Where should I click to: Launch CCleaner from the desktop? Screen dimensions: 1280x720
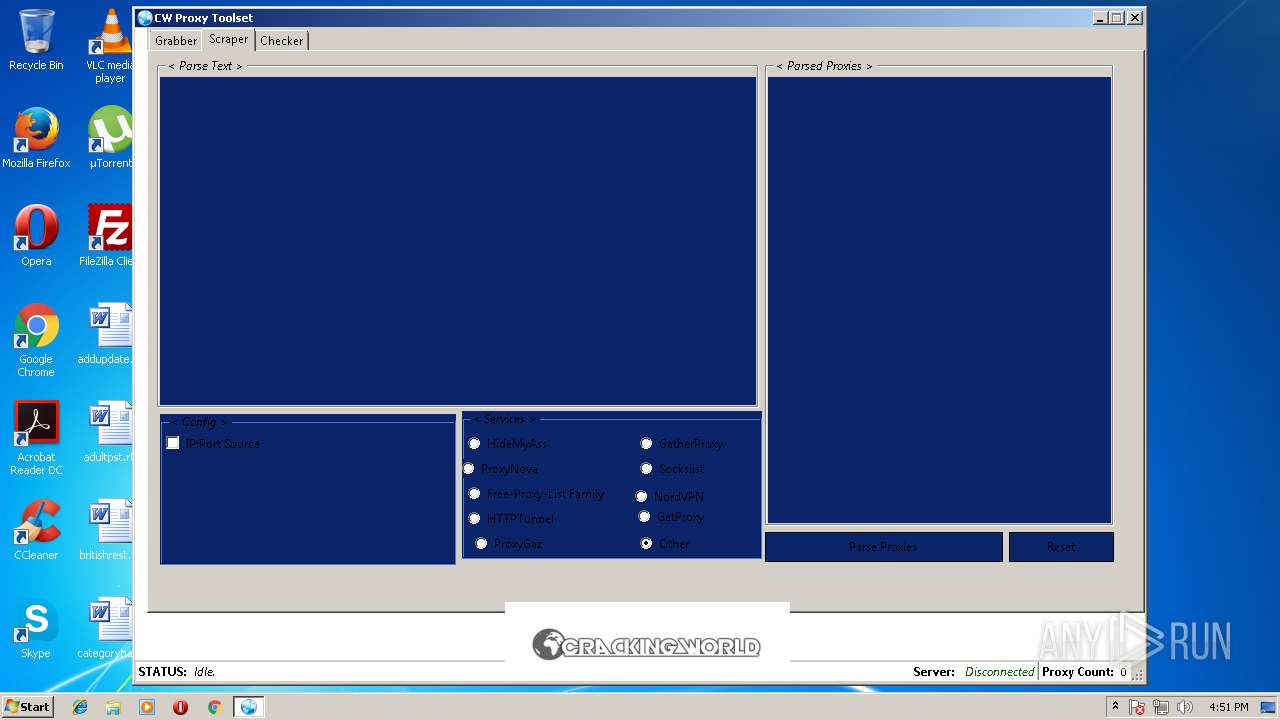(x=36, y=531)
